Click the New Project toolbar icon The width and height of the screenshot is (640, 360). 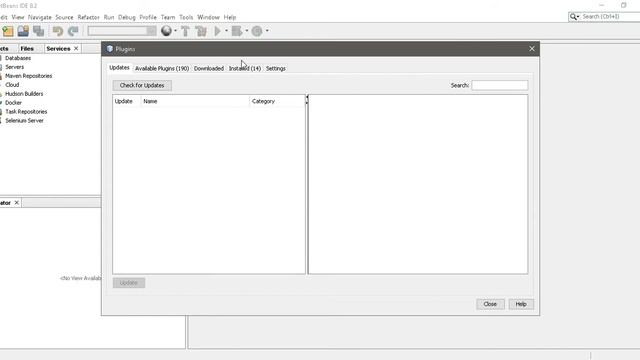pos(8,31)
